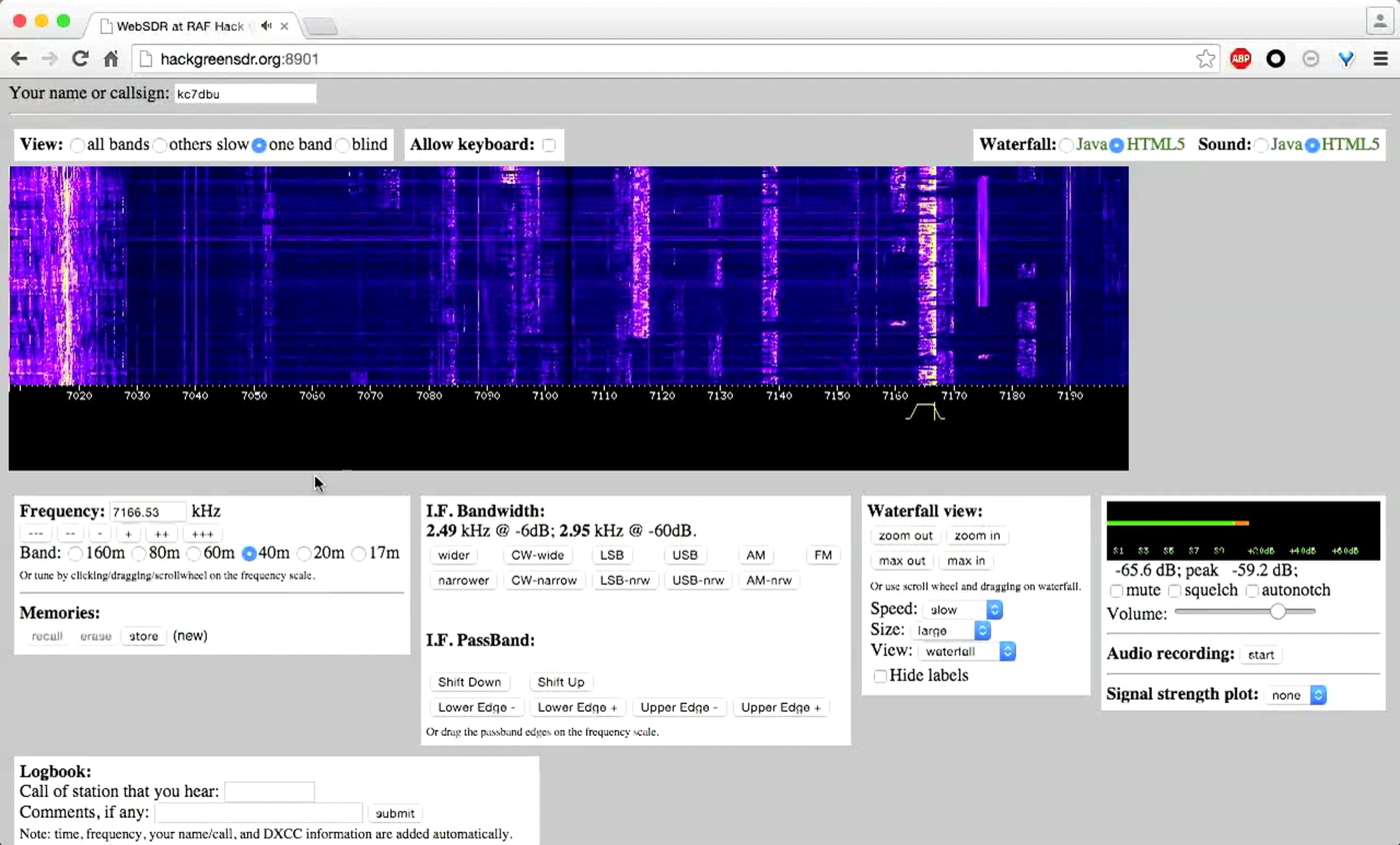This screenshot has width=1400, height=845.
Task: Open a new tab
Action: (321, 26)
